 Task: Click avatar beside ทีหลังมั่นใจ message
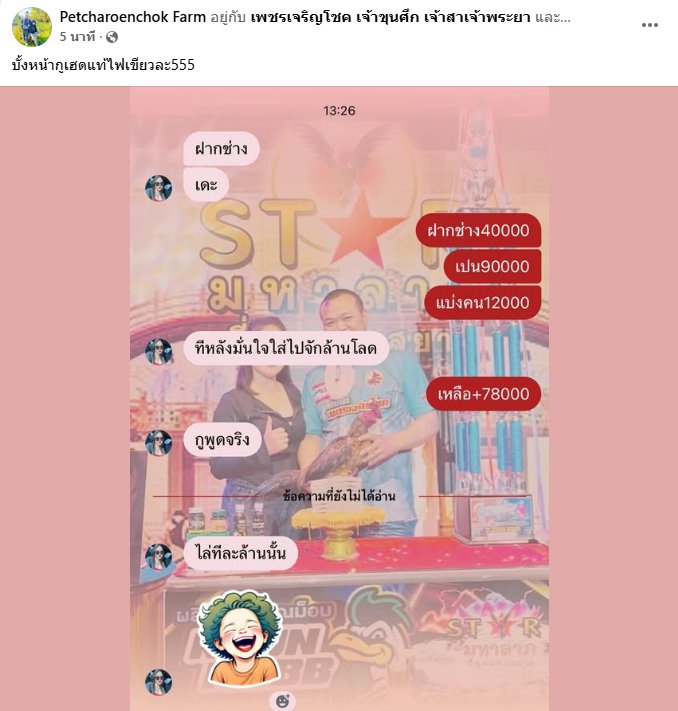[158, 351]
